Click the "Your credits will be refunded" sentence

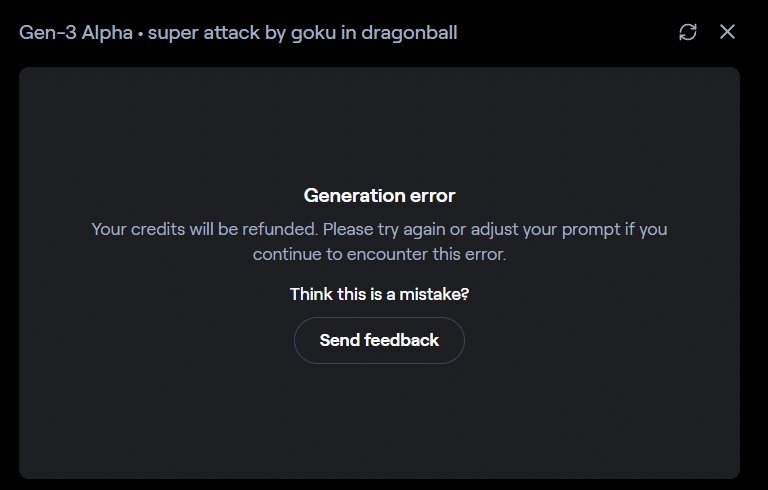[x=204, y=229]
